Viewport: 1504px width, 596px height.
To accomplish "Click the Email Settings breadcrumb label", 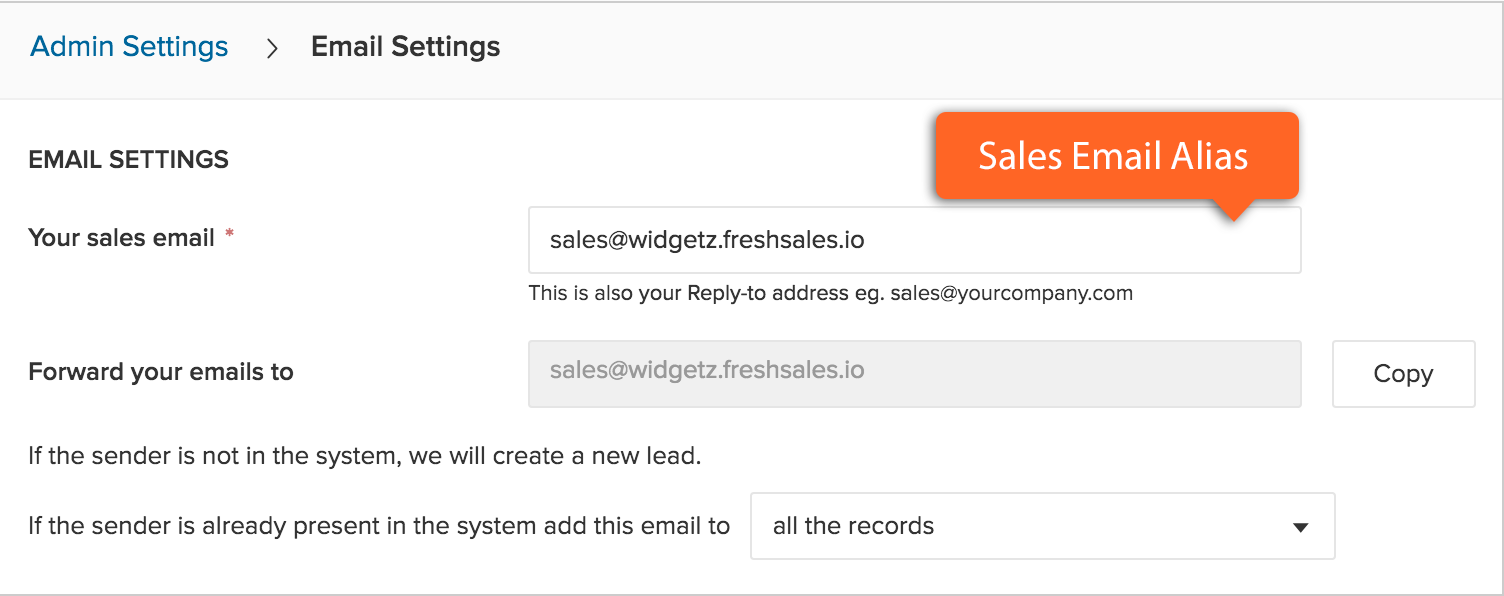I will click(405, 46).
